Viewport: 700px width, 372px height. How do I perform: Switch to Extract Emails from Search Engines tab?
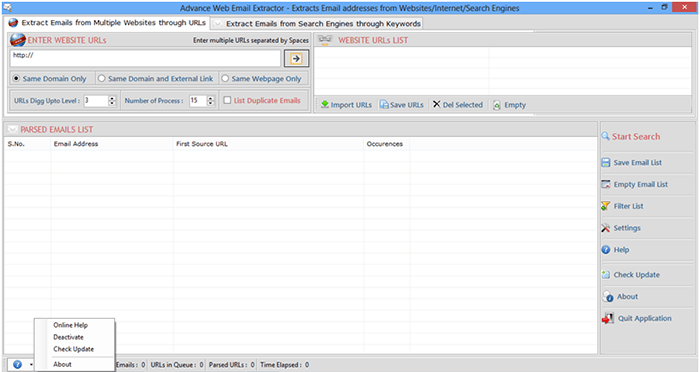[317, 23]
